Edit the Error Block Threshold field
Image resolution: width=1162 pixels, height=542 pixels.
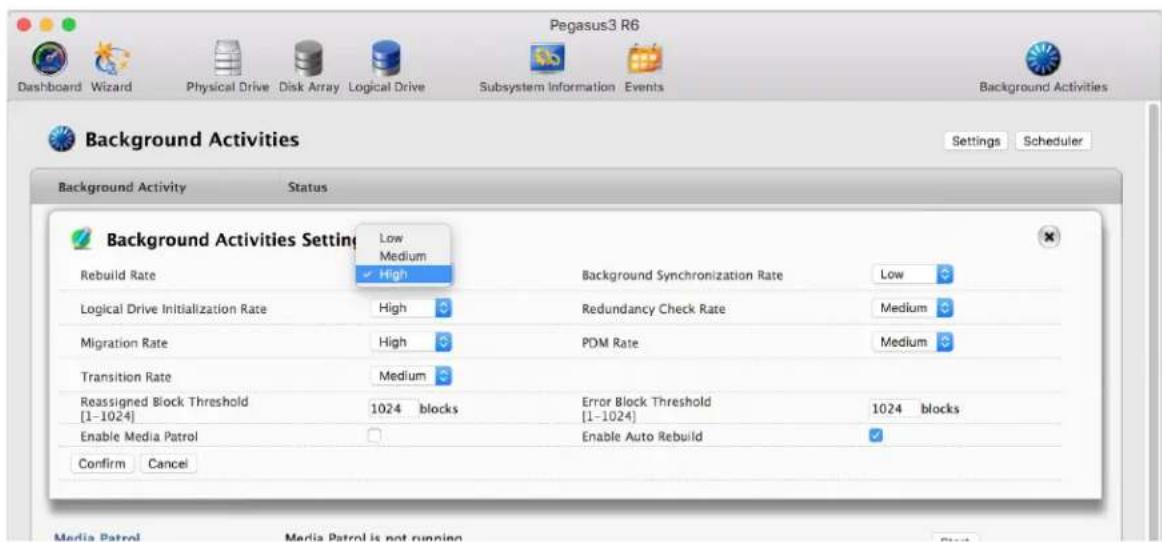click(x=892, y=409)
